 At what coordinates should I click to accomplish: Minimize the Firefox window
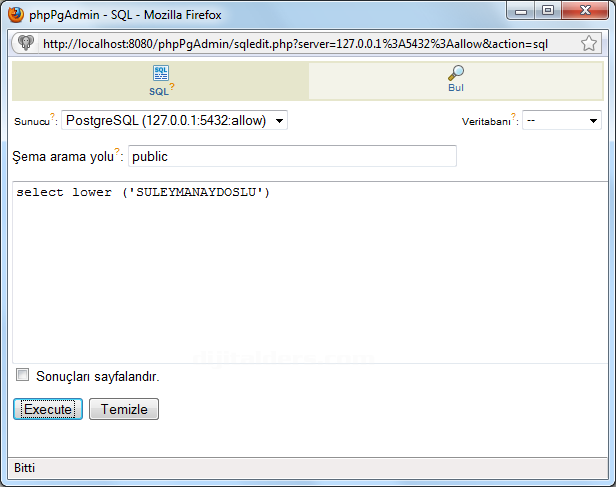(521, 11)
